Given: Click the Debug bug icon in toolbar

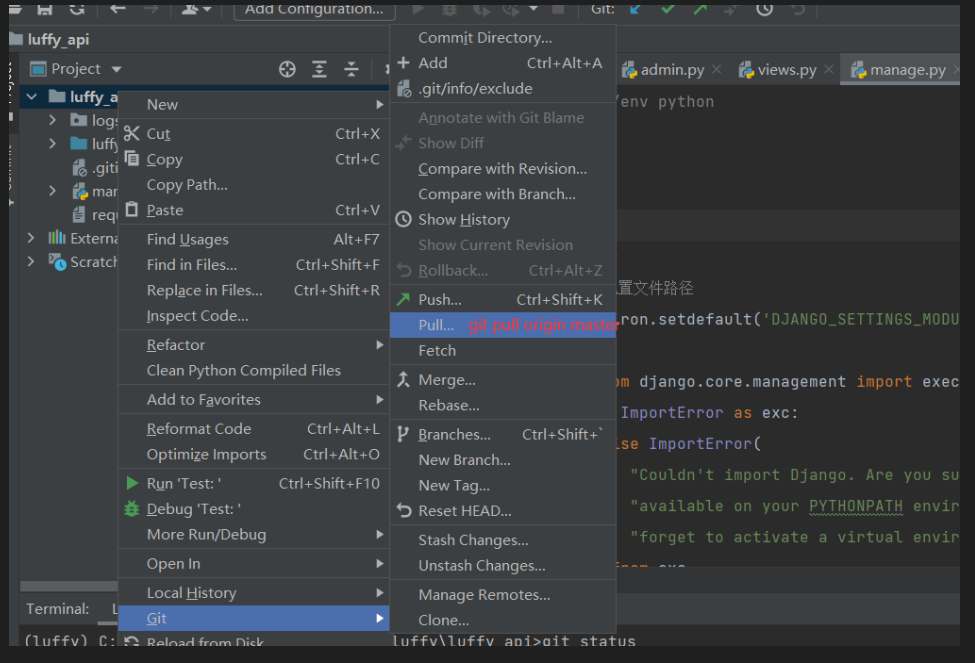Looking at the screenshot, I should 449,9.
